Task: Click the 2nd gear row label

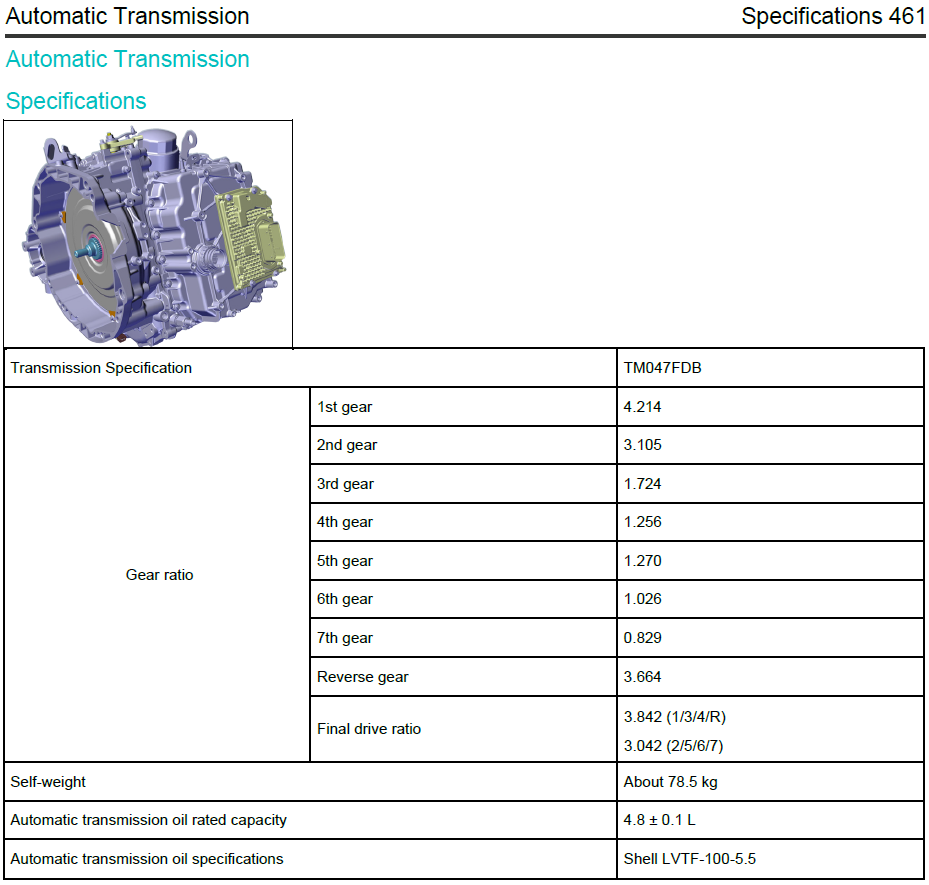Action: pyautogui.click(x=347, y=445)
